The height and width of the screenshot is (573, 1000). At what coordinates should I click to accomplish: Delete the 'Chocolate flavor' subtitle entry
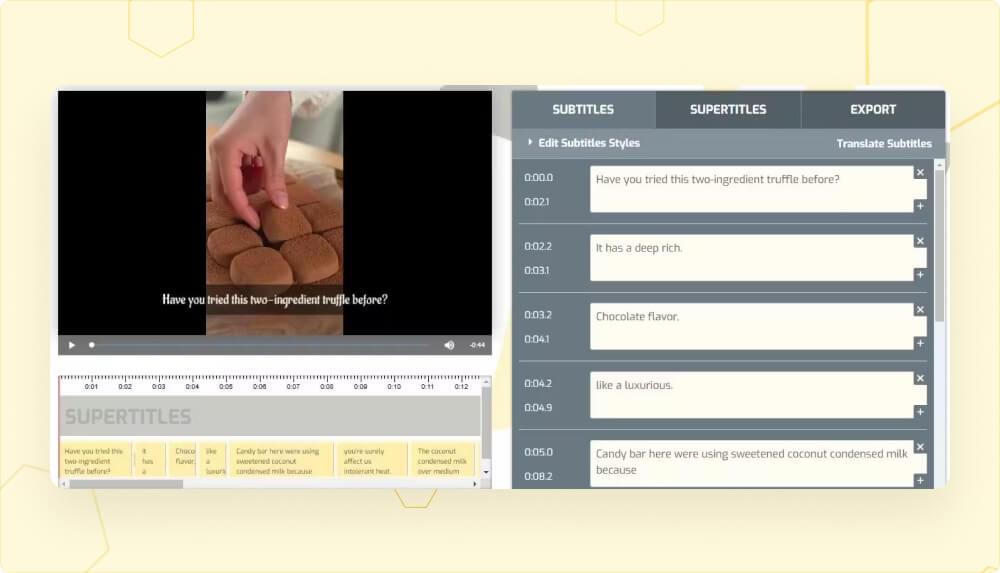click(x=920, y=310)
